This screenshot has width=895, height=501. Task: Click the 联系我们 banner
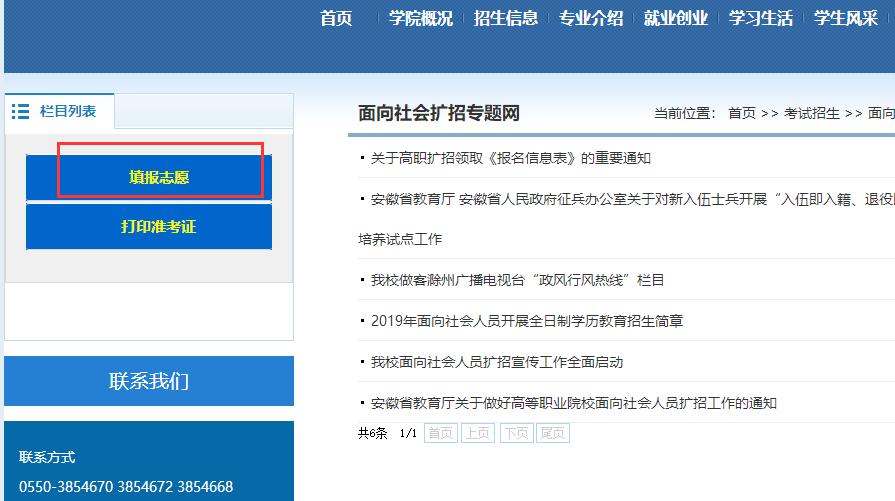point(149,381)
